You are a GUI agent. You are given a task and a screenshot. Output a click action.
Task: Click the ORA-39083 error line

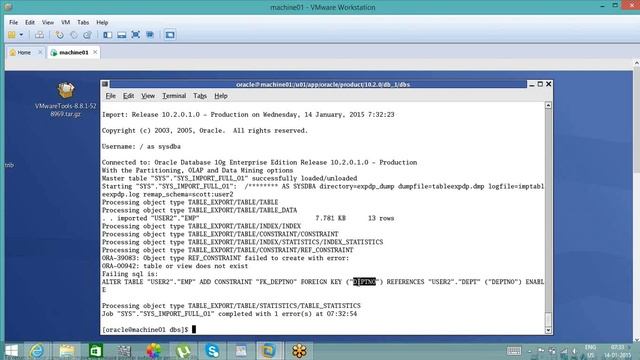coord(225,258)
